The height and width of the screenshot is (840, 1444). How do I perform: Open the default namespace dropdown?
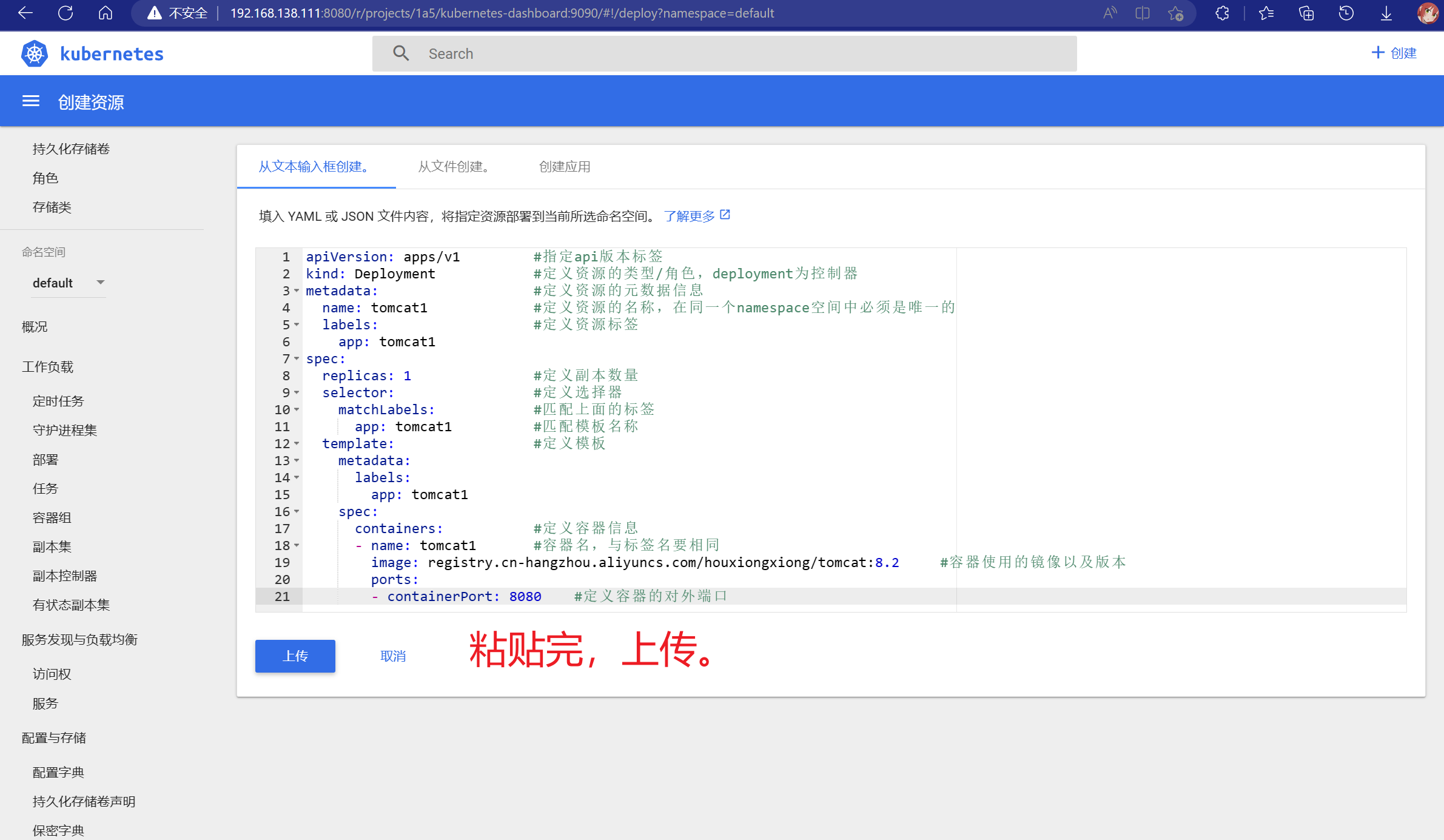(69, 283)
